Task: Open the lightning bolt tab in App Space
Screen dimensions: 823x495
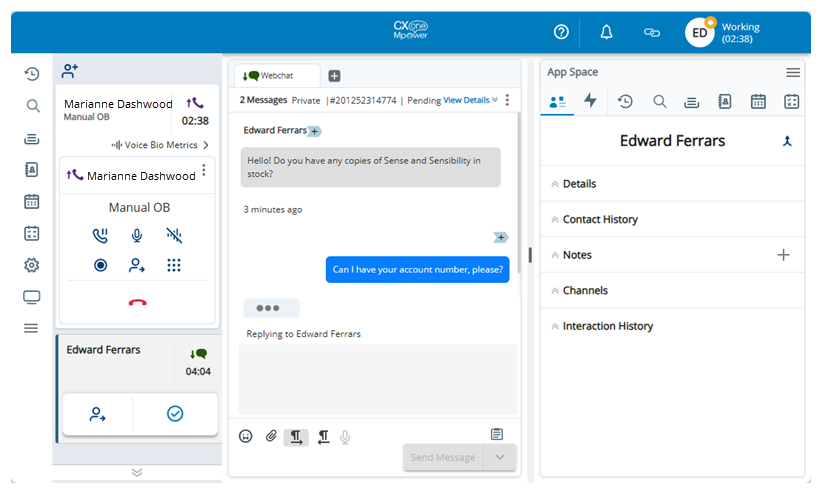Action: [590, 100]
